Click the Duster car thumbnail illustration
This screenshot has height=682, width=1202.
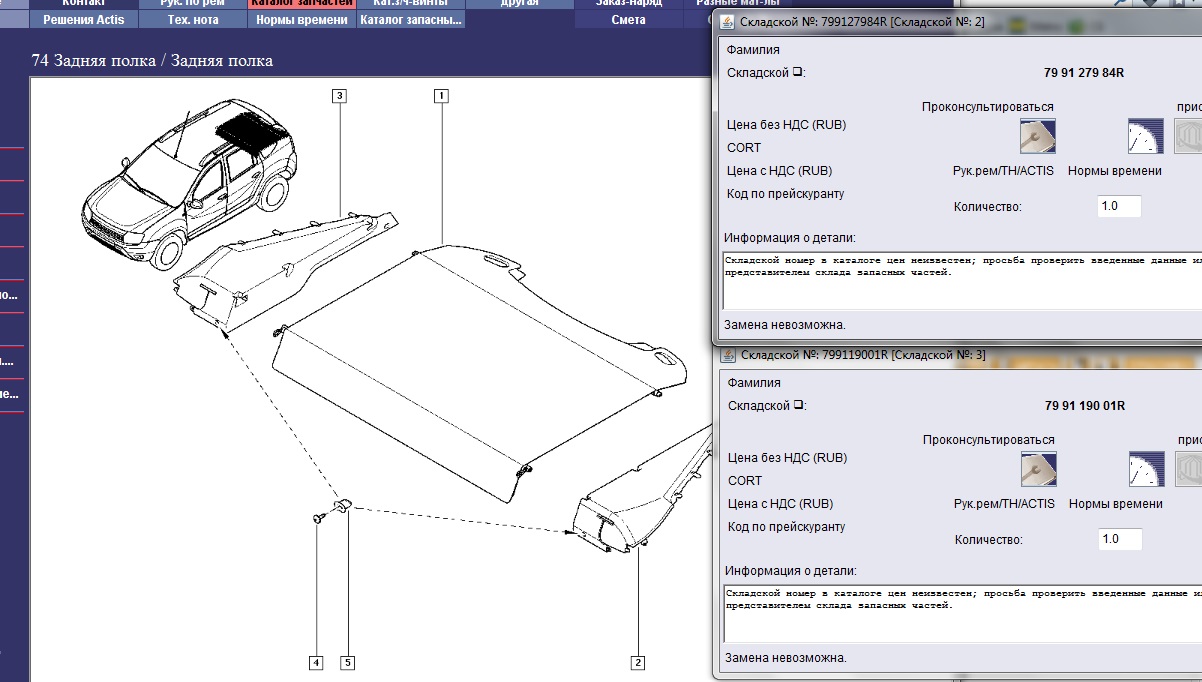(x=190, y=175)
